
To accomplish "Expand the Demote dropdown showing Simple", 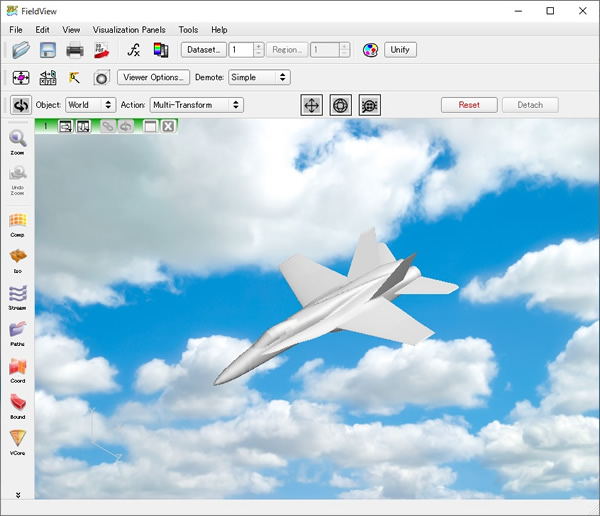I will click(x=258, y=77).
